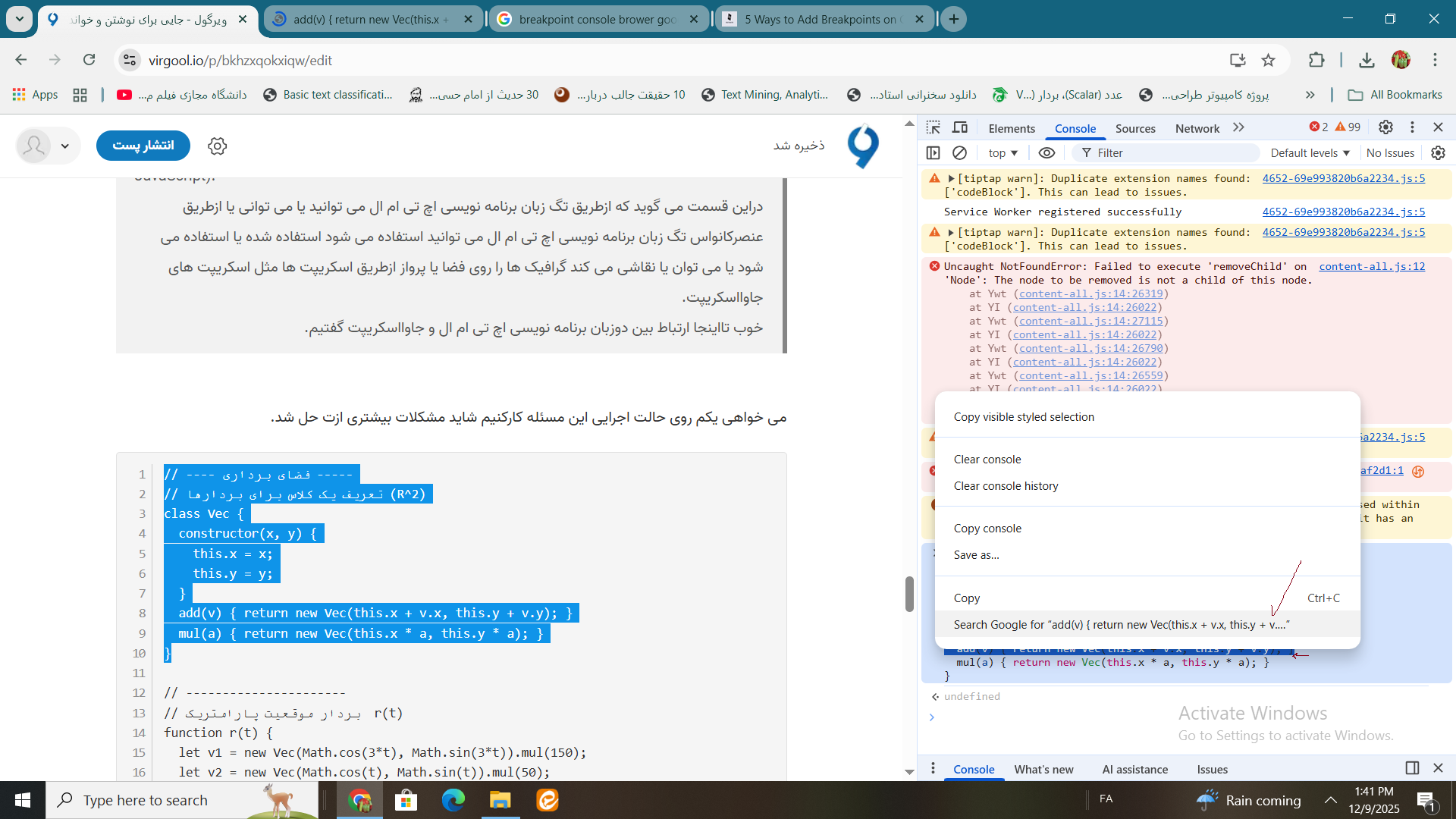
Task: Click the post settings gear icon
Action: click(x=218, y=146)
